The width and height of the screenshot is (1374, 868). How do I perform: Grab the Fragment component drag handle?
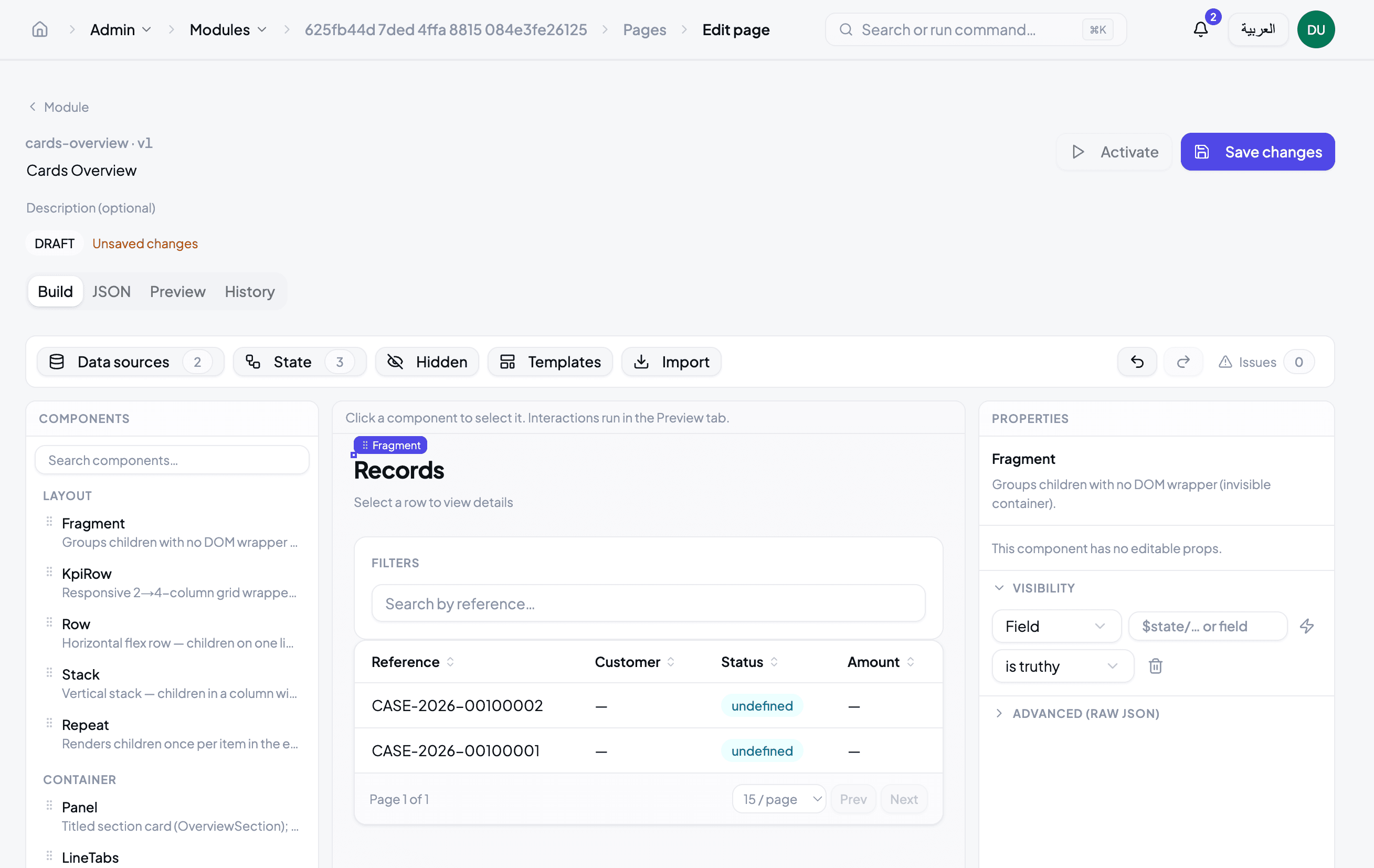tap(50, 521)
